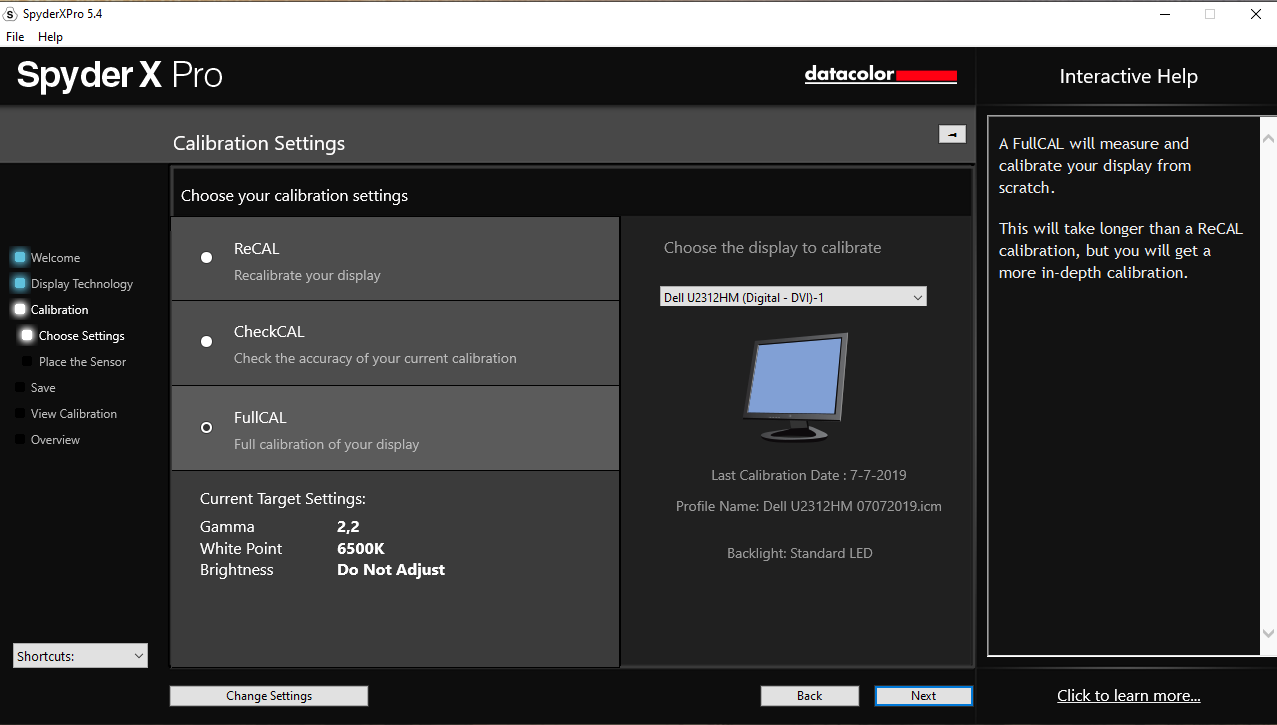Viewport: 1277px width, 725px height.
Task: Go to the Calibration step
Action: [60, 310]
